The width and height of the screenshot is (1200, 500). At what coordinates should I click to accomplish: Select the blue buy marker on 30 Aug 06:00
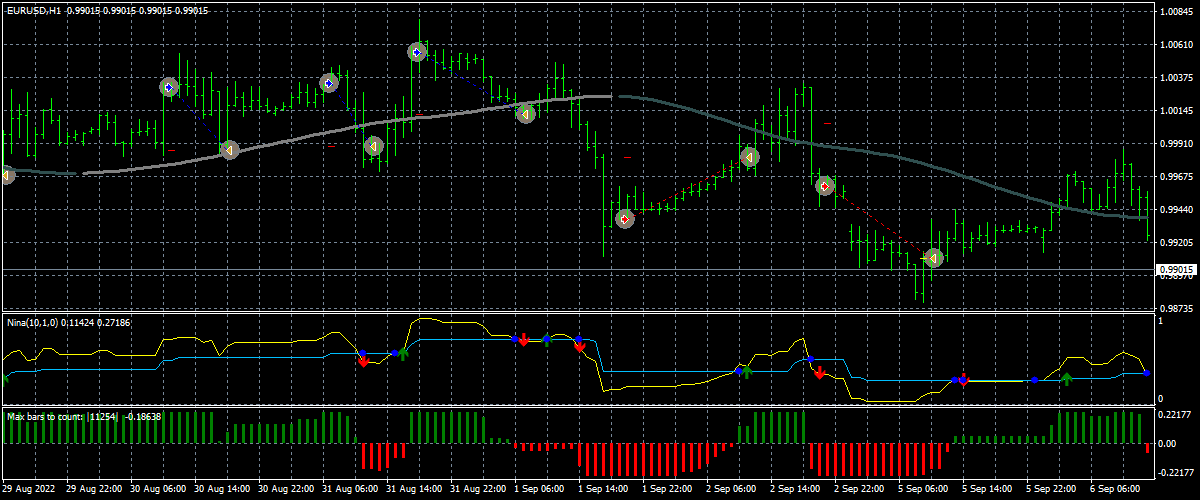click(168, 88)
